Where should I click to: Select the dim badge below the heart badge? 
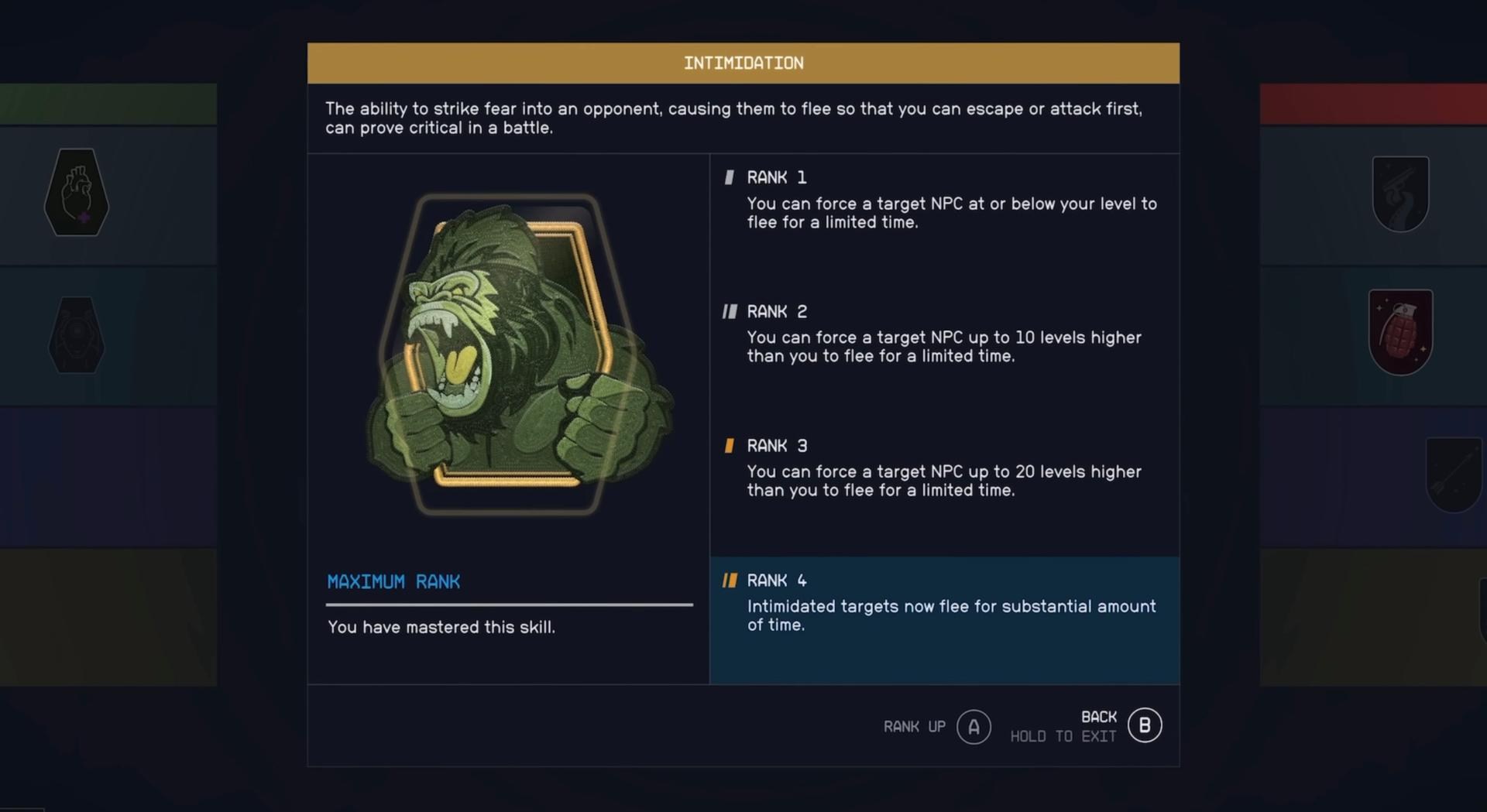click(77, 334)
